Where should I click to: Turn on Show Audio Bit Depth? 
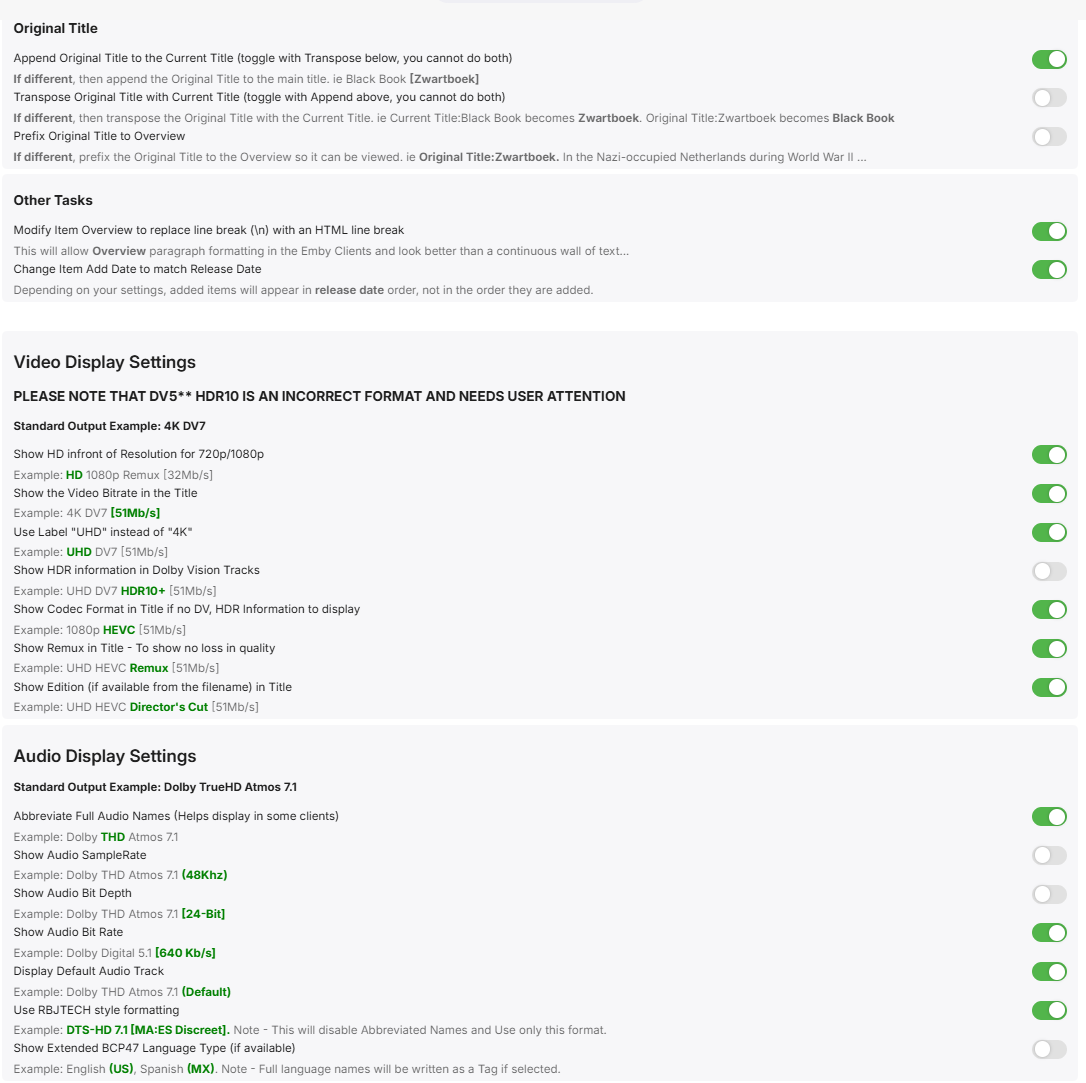[x=1049, y=894]
